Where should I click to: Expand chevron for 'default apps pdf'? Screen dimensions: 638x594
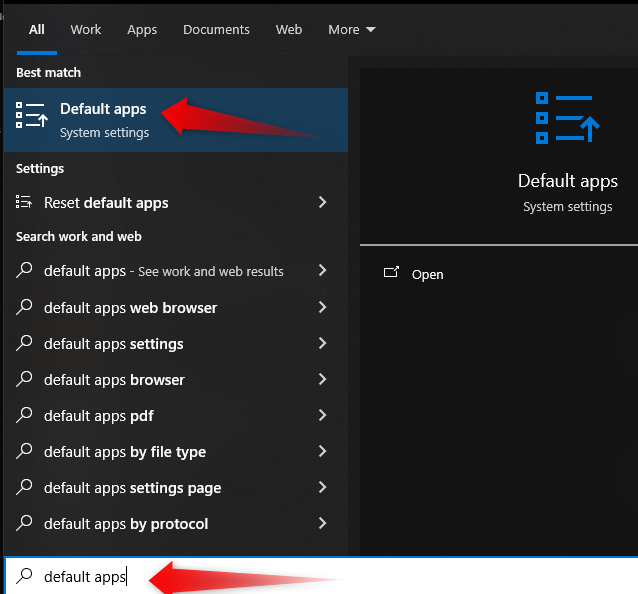click(322, 415)
